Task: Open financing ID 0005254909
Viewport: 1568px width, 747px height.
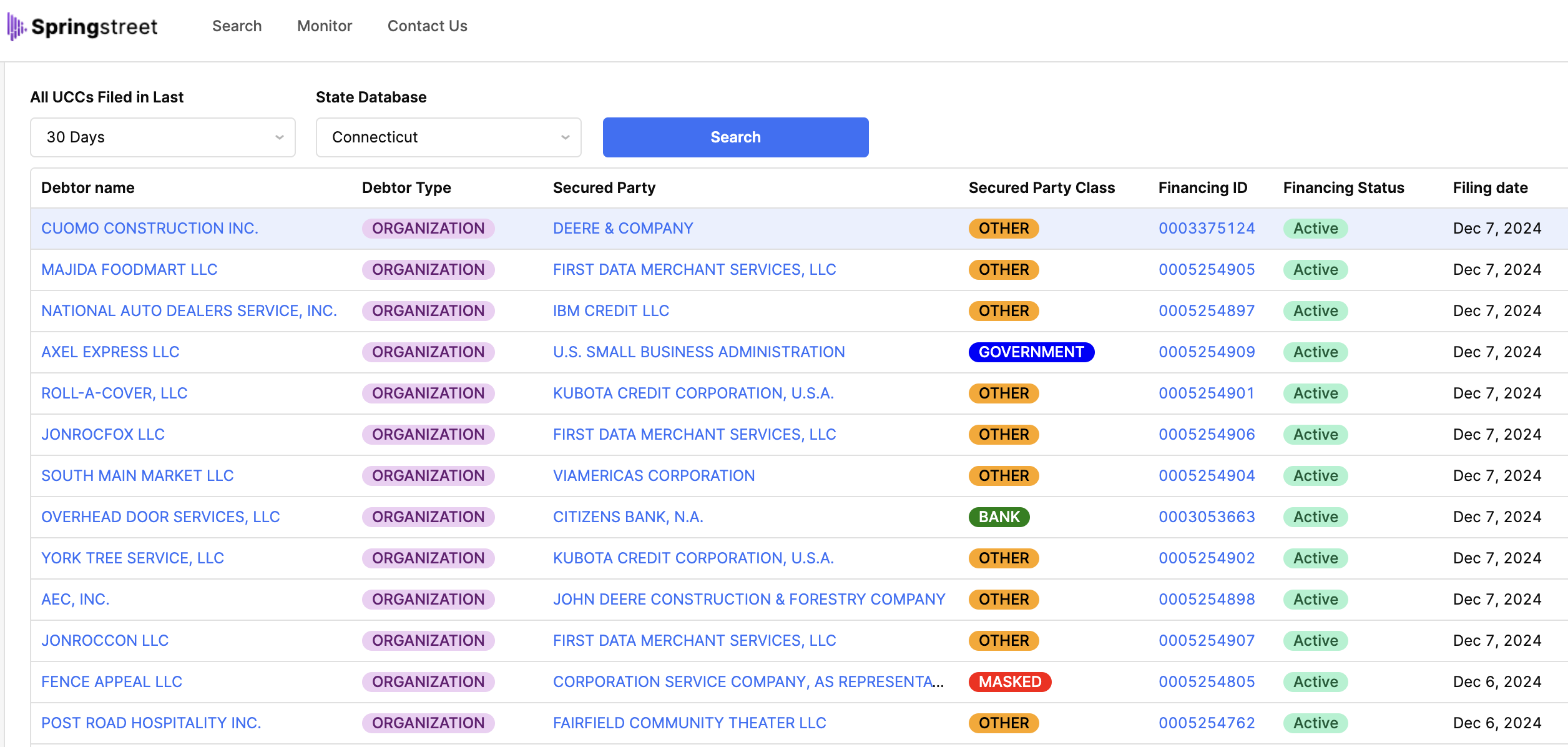Action: [1207, 352]
